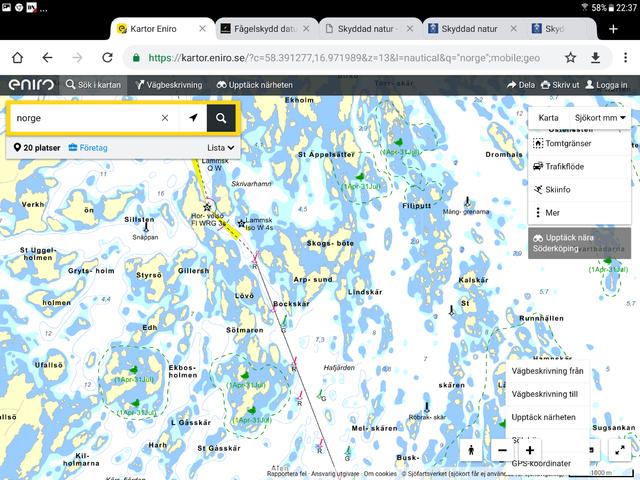
Task: Click the Om cookies link
Action: (380, 473)
